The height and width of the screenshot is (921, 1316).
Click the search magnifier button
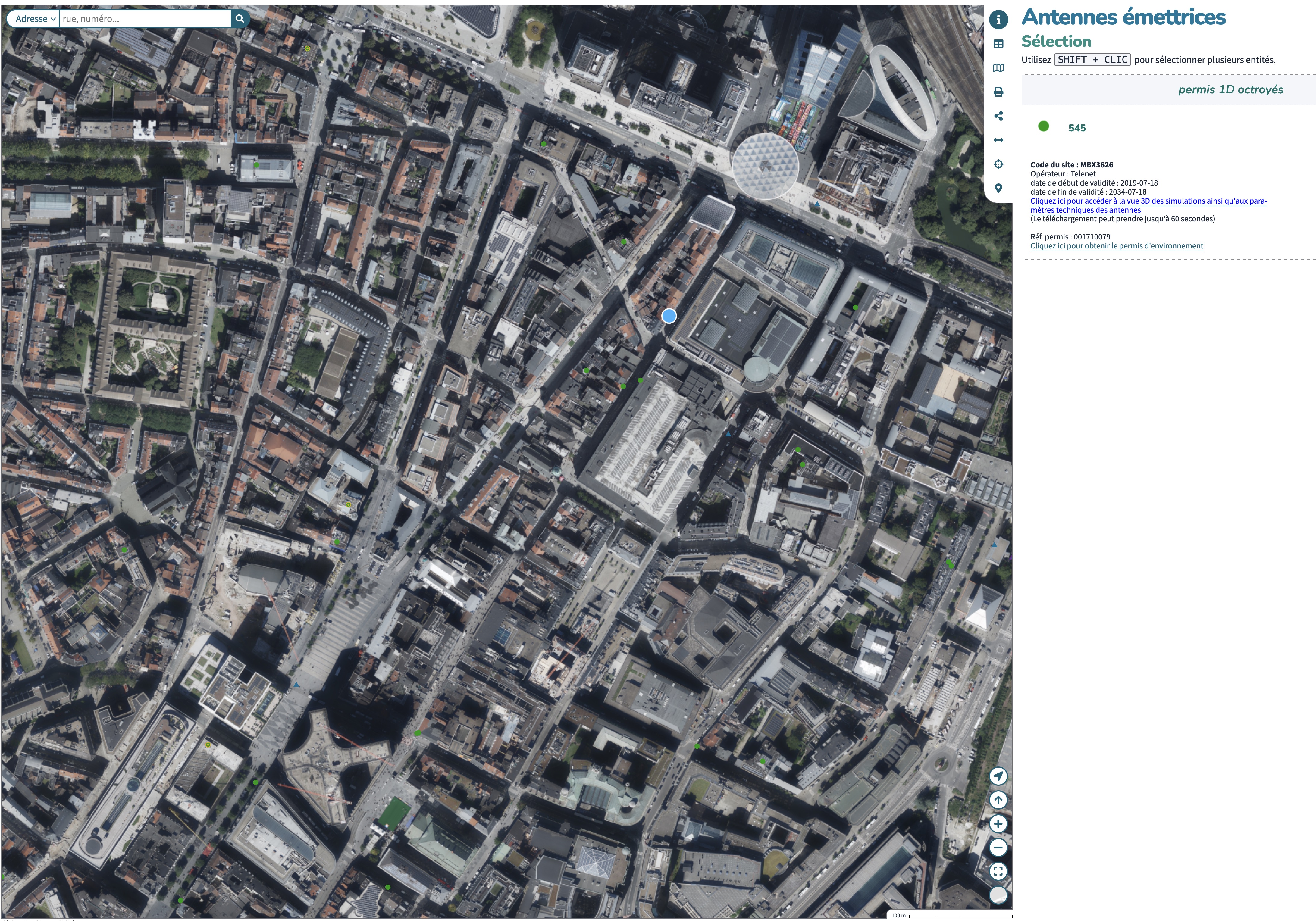[240, 19]
